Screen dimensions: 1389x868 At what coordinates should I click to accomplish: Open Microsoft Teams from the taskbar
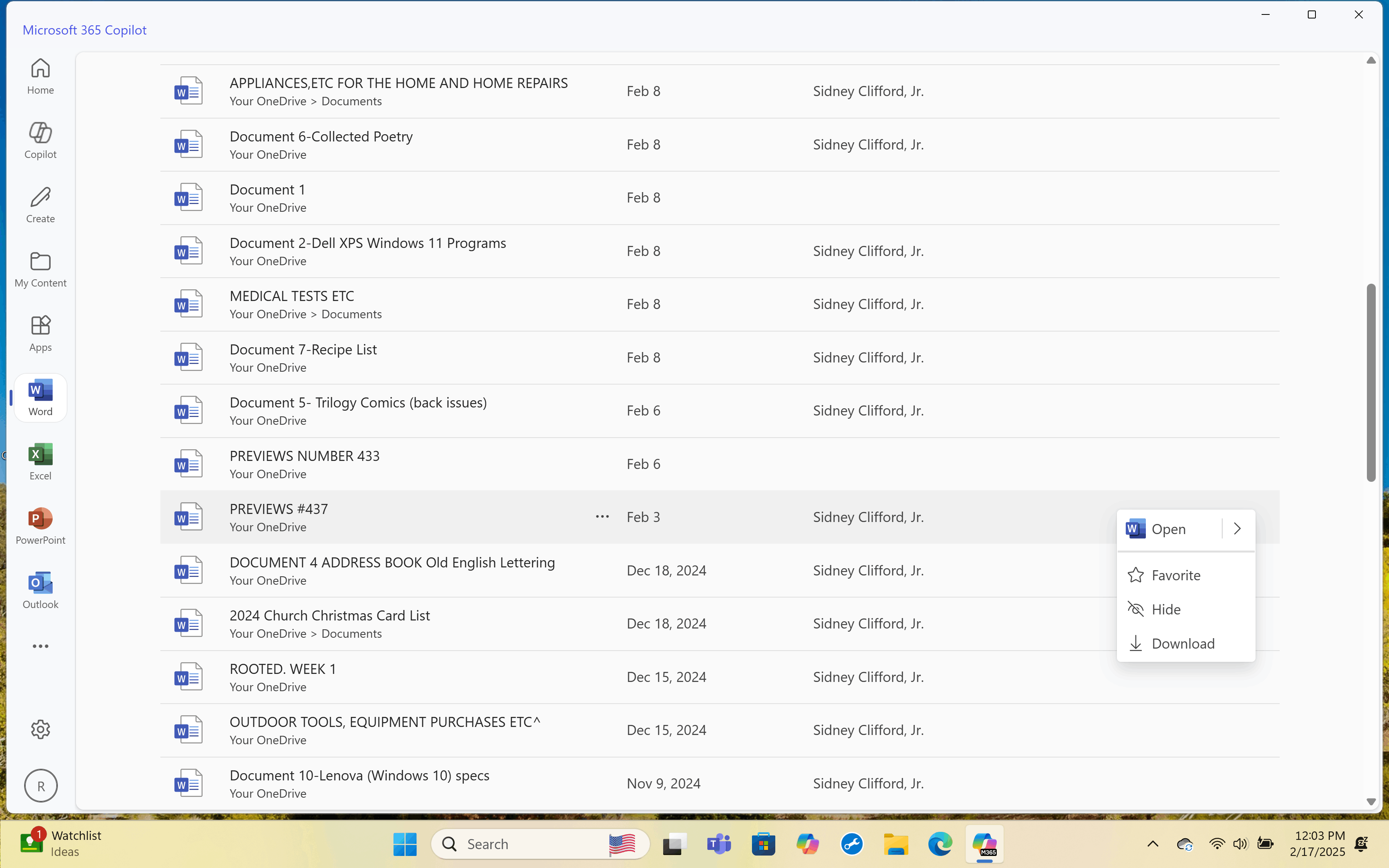[x=719, y=844]
